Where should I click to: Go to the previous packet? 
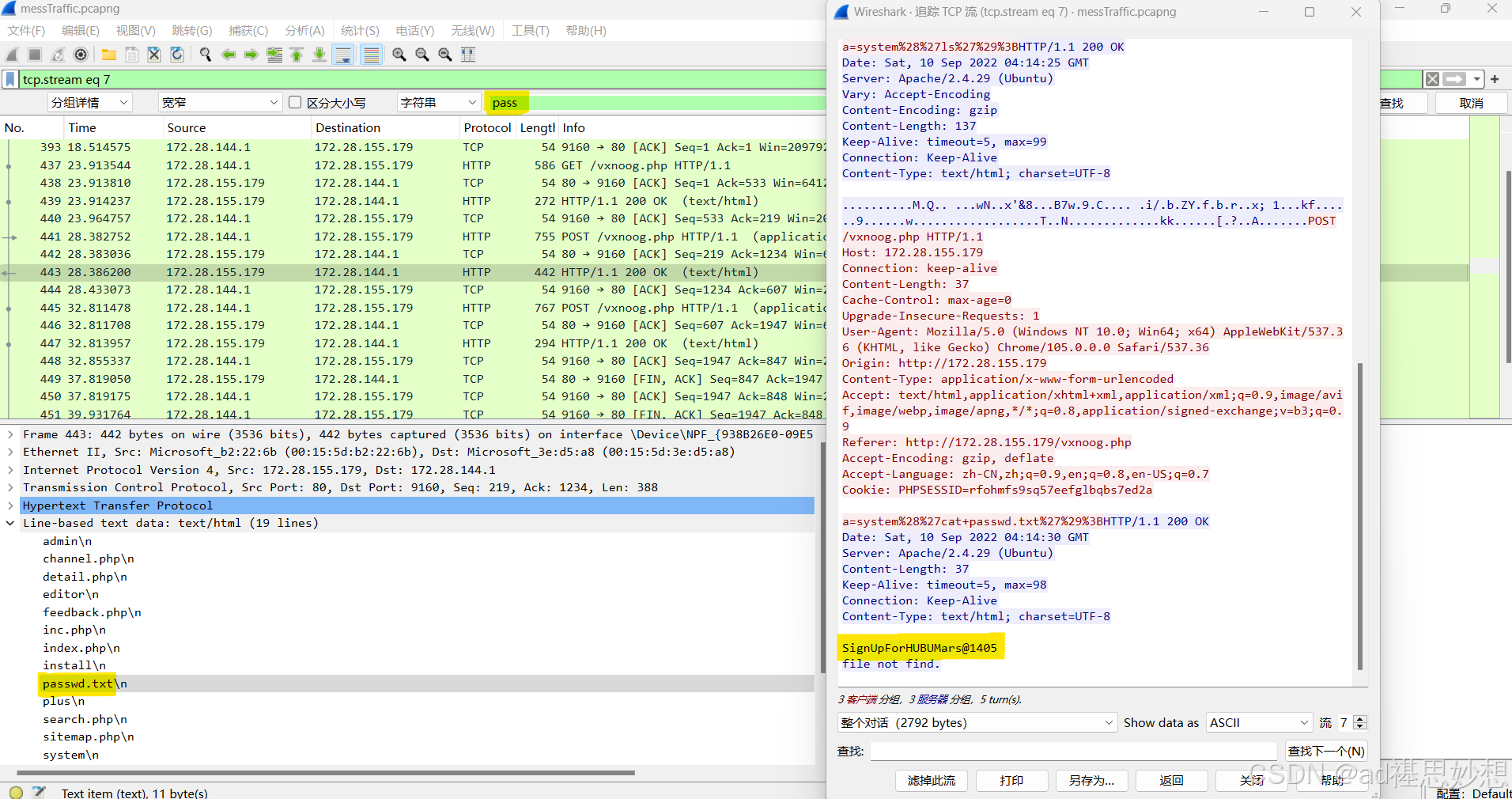coord(228,55)
